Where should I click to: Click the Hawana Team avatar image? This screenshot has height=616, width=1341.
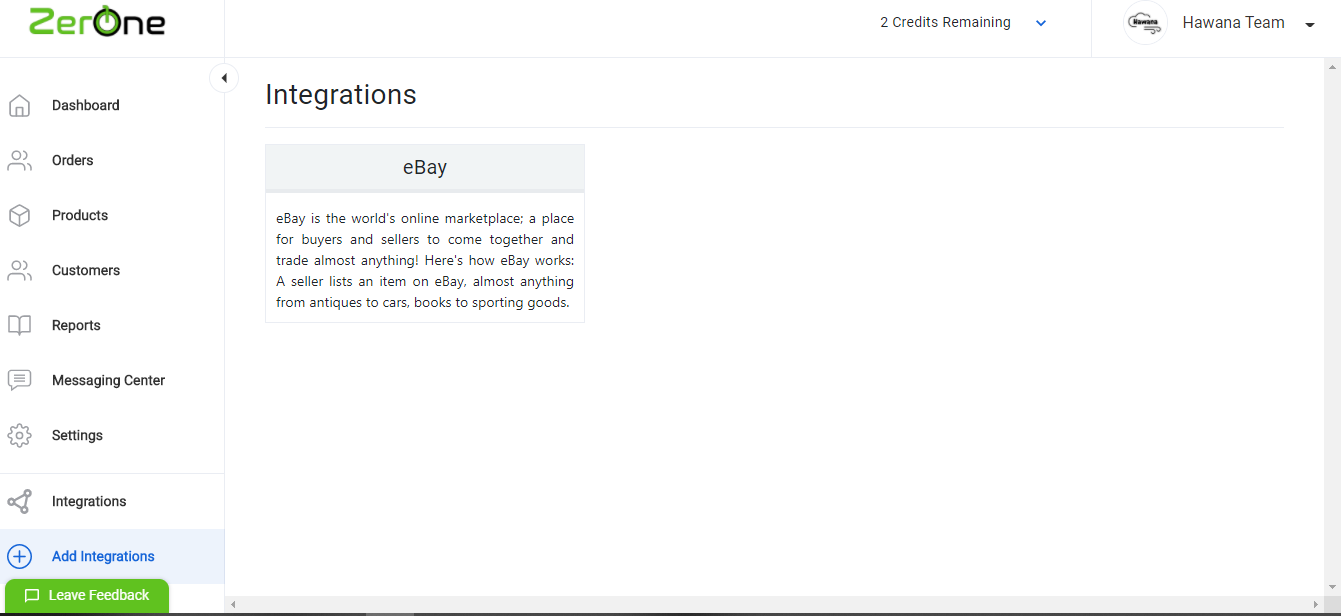[1145, 22]
